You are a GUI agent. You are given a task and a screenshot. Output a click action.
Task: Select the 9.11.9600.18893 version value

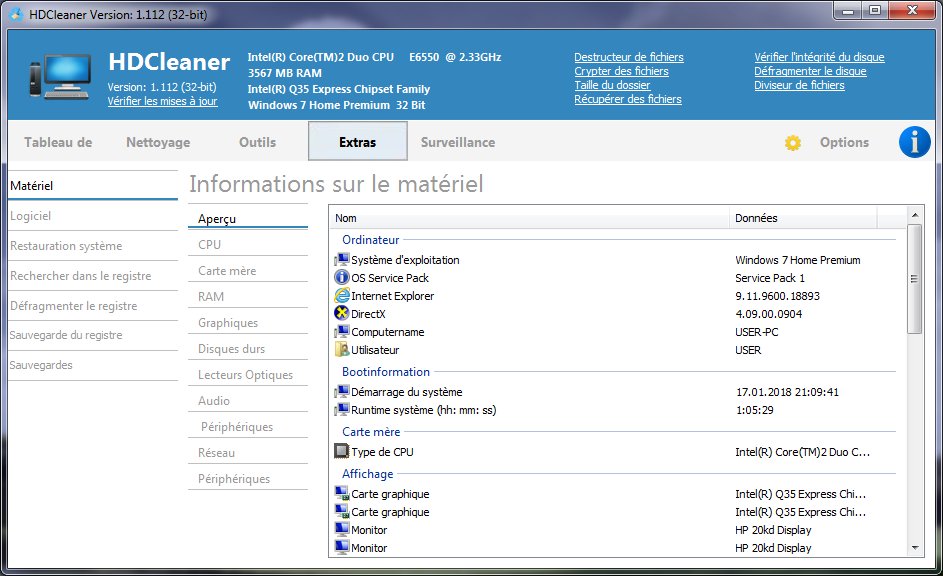777,296
